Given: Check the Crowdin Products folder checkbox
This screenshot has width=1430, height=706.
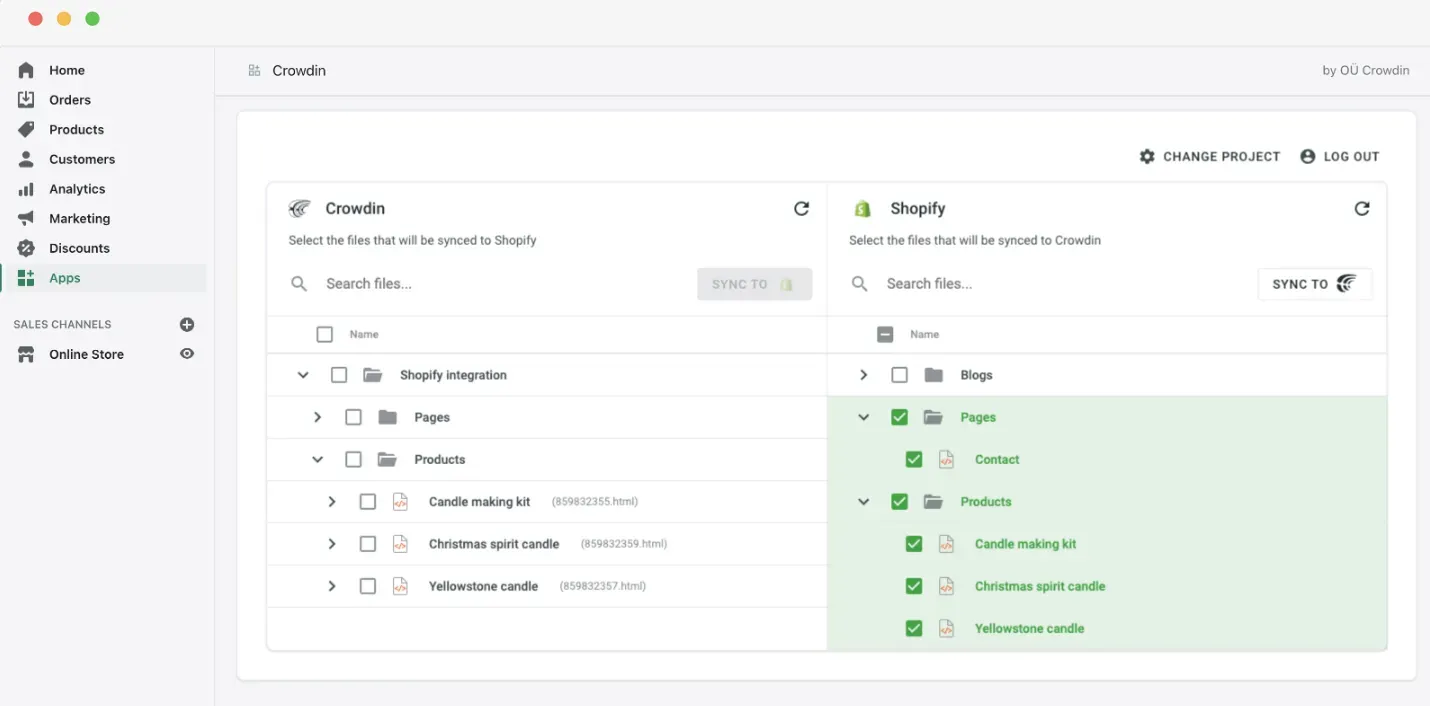Looking at the screenshot, I should point(353,459).
